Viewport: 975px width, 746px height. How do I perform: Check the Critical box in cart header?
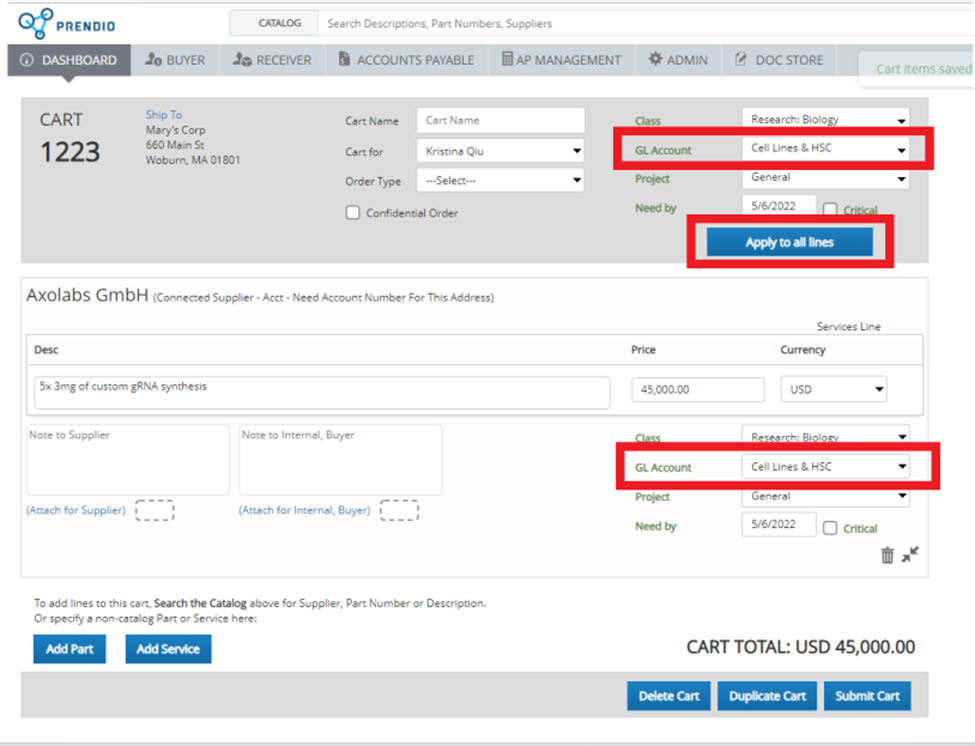click(x=830, y=210)
